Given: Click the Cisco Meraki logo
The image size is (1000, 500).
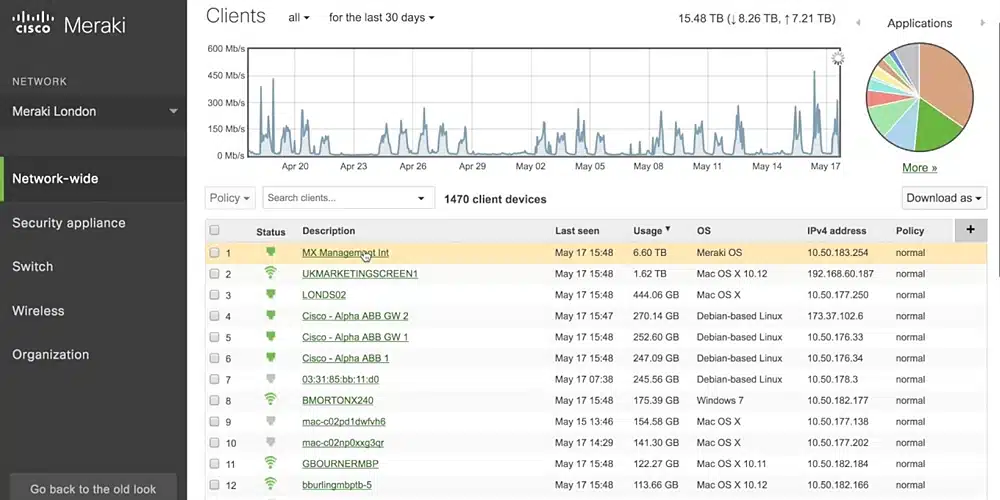Looking at the screenshot, I should 69,24.
